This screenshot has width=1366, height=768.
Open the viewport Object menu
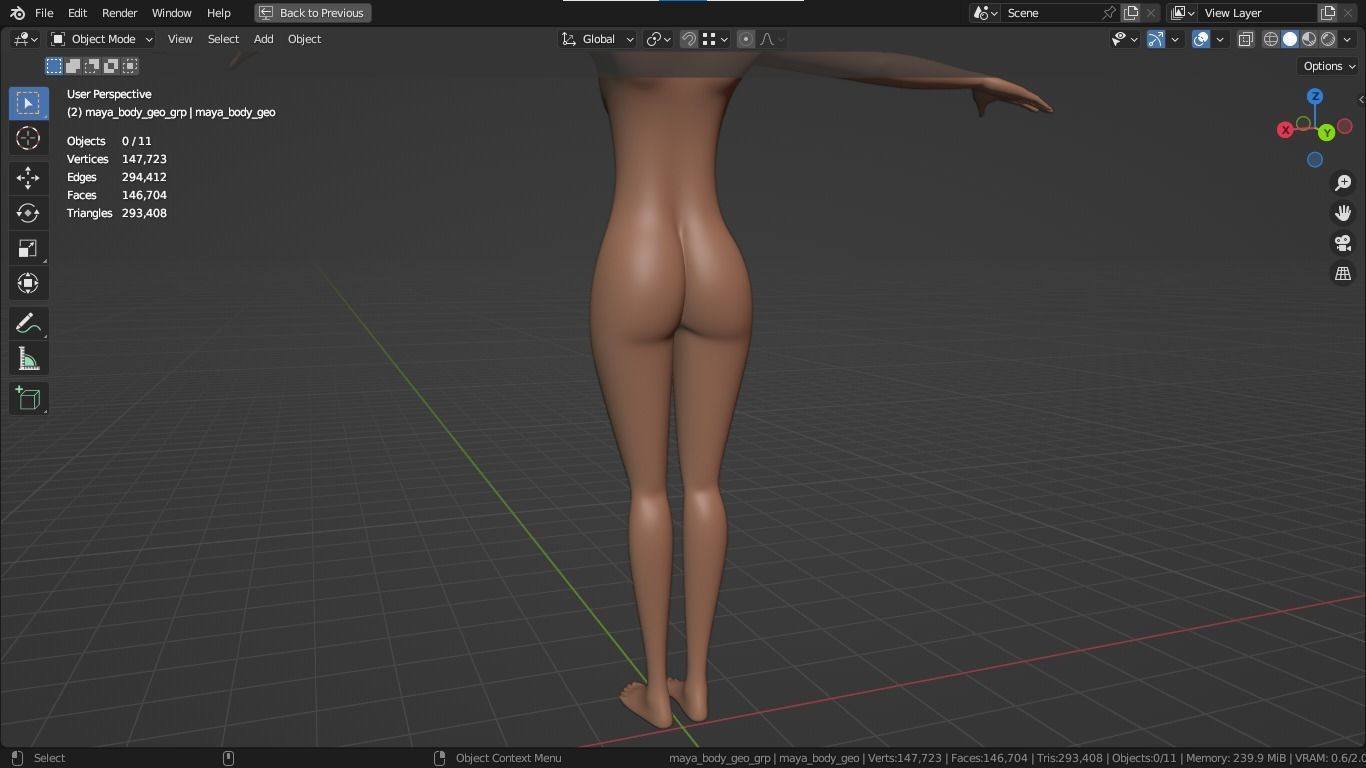(304, 39)
